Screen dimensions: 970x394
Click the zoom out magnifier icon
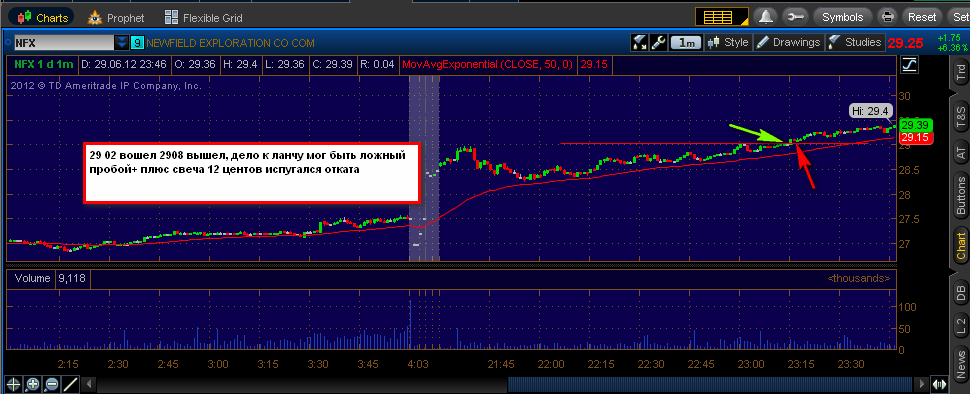tap(51, 384)
